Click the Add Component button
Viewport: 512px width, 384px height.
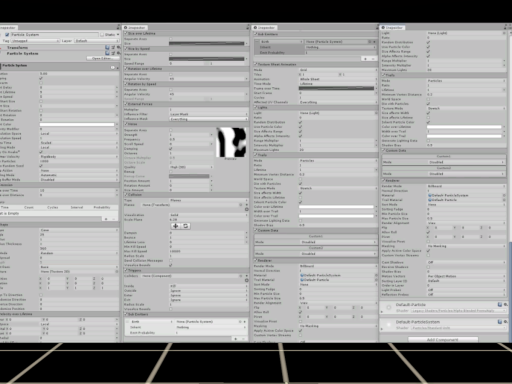coord(443,340)
